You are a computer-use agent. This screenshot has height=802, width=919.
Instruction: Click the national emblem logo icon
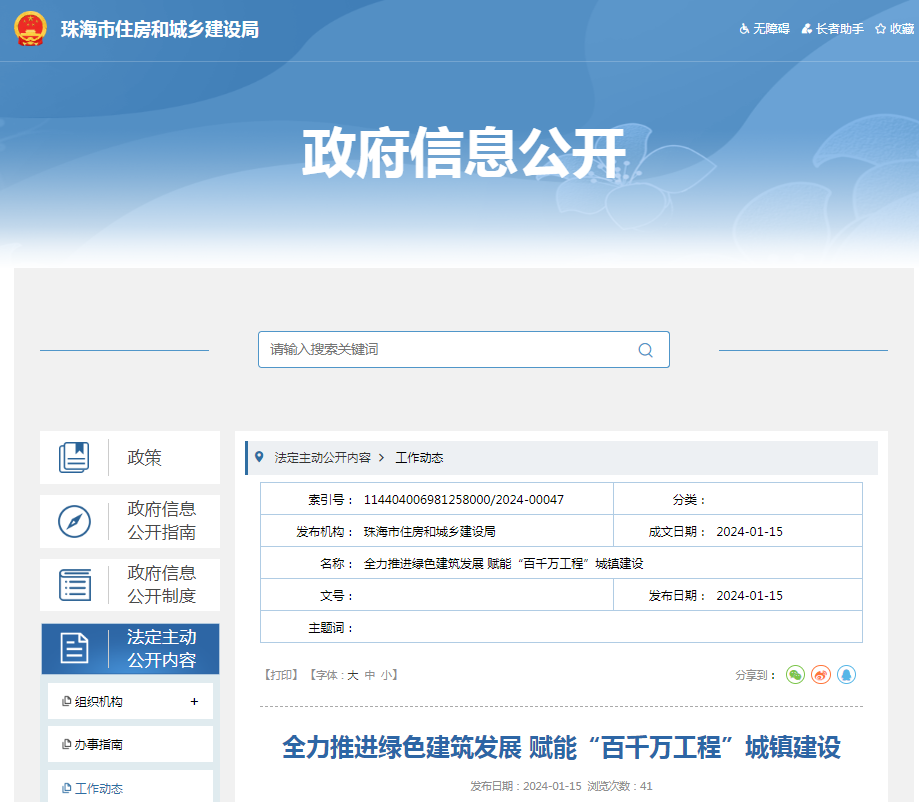(x=30, y=29)
